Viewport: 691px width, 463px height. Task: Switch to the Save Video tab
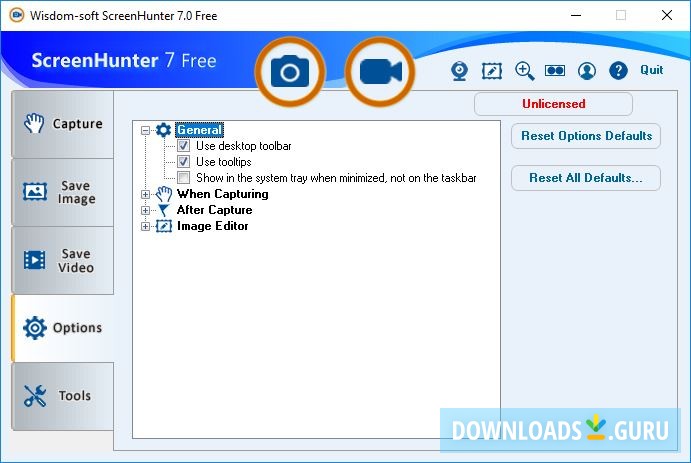pyautogui.click(x=63, y=260)
